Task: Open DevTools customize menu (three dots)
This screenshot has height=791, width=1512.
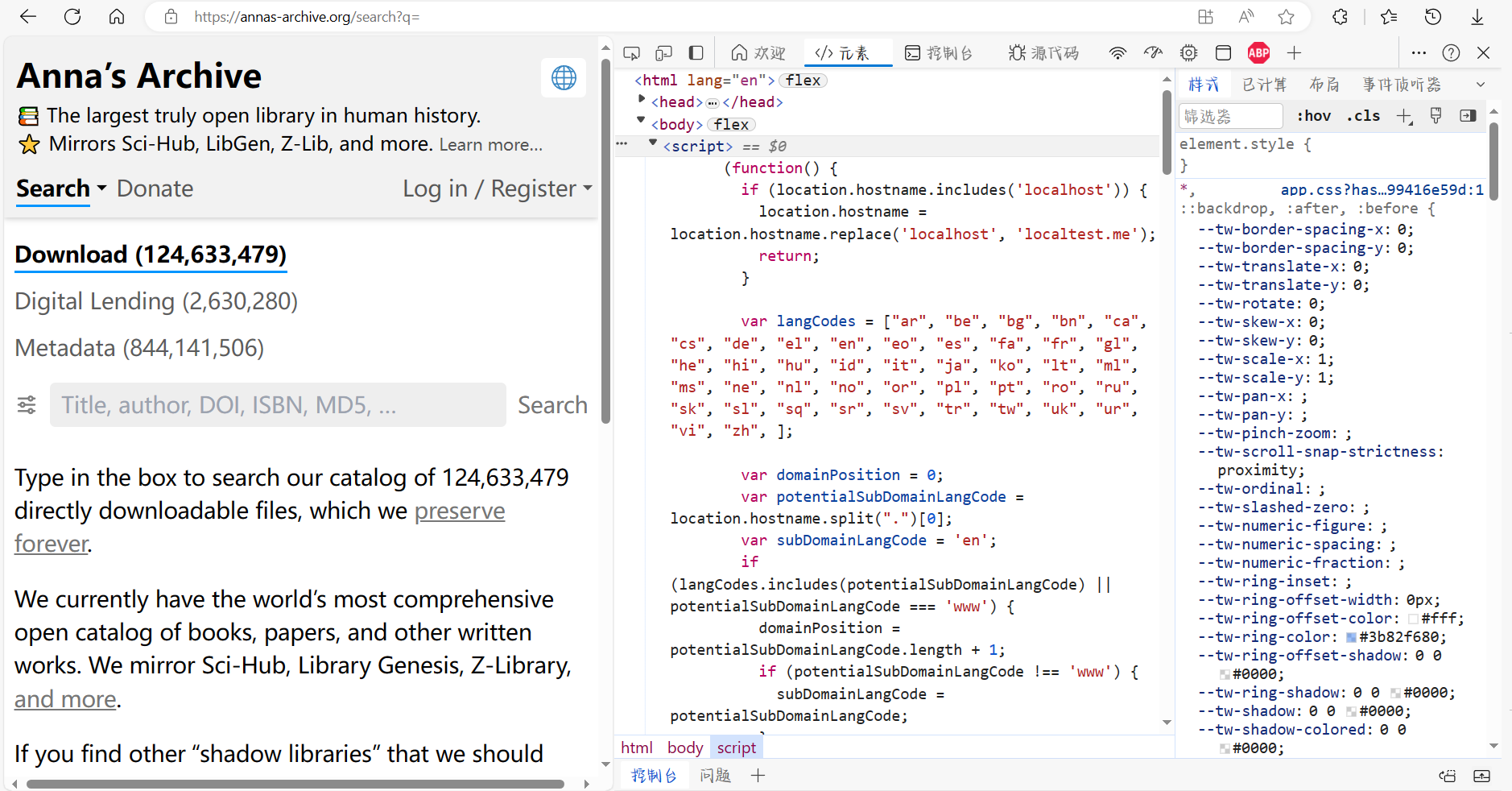Action: 1419,53
